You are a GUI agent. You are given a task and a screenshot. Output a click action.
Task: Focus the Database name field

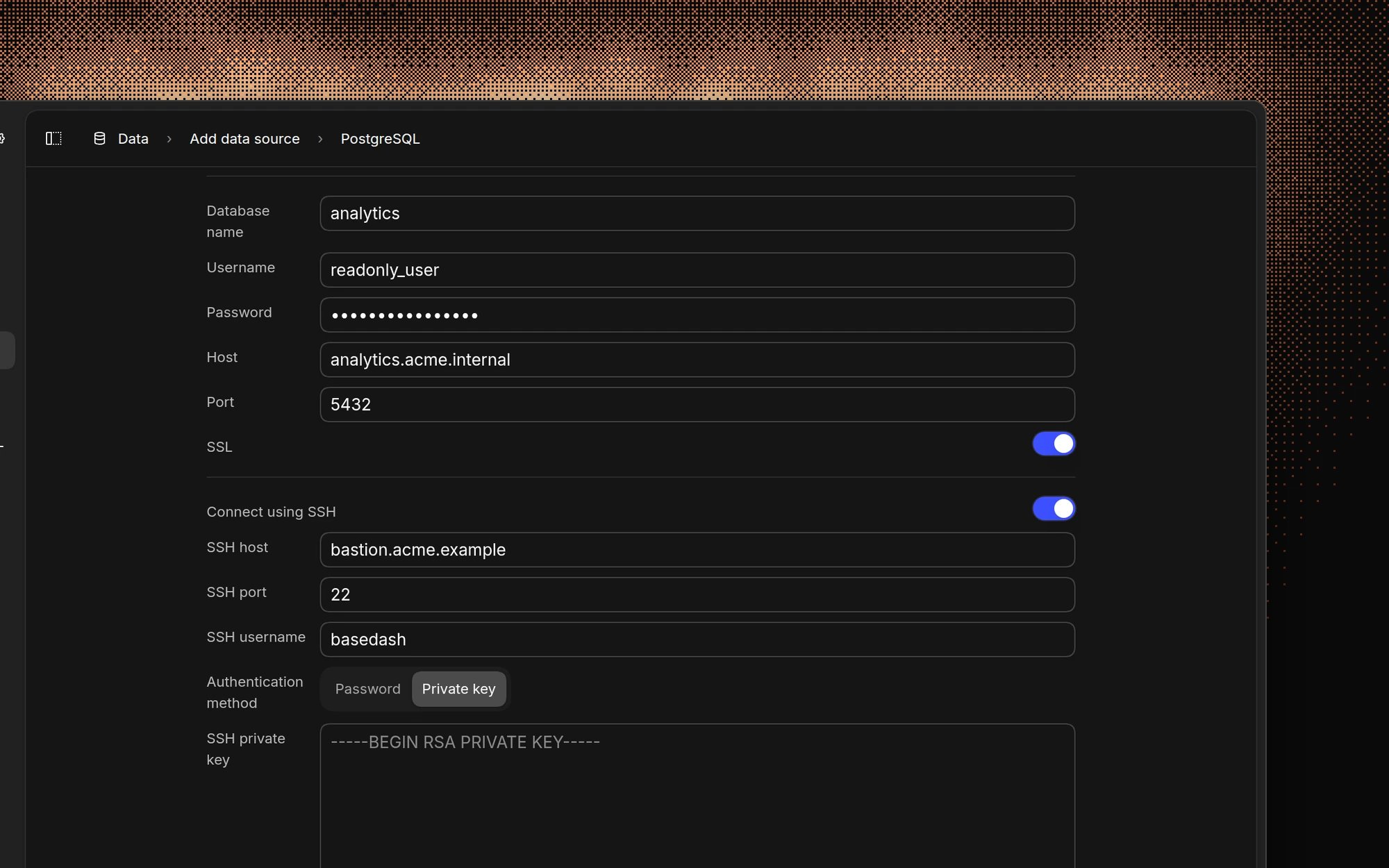[697, 213]
